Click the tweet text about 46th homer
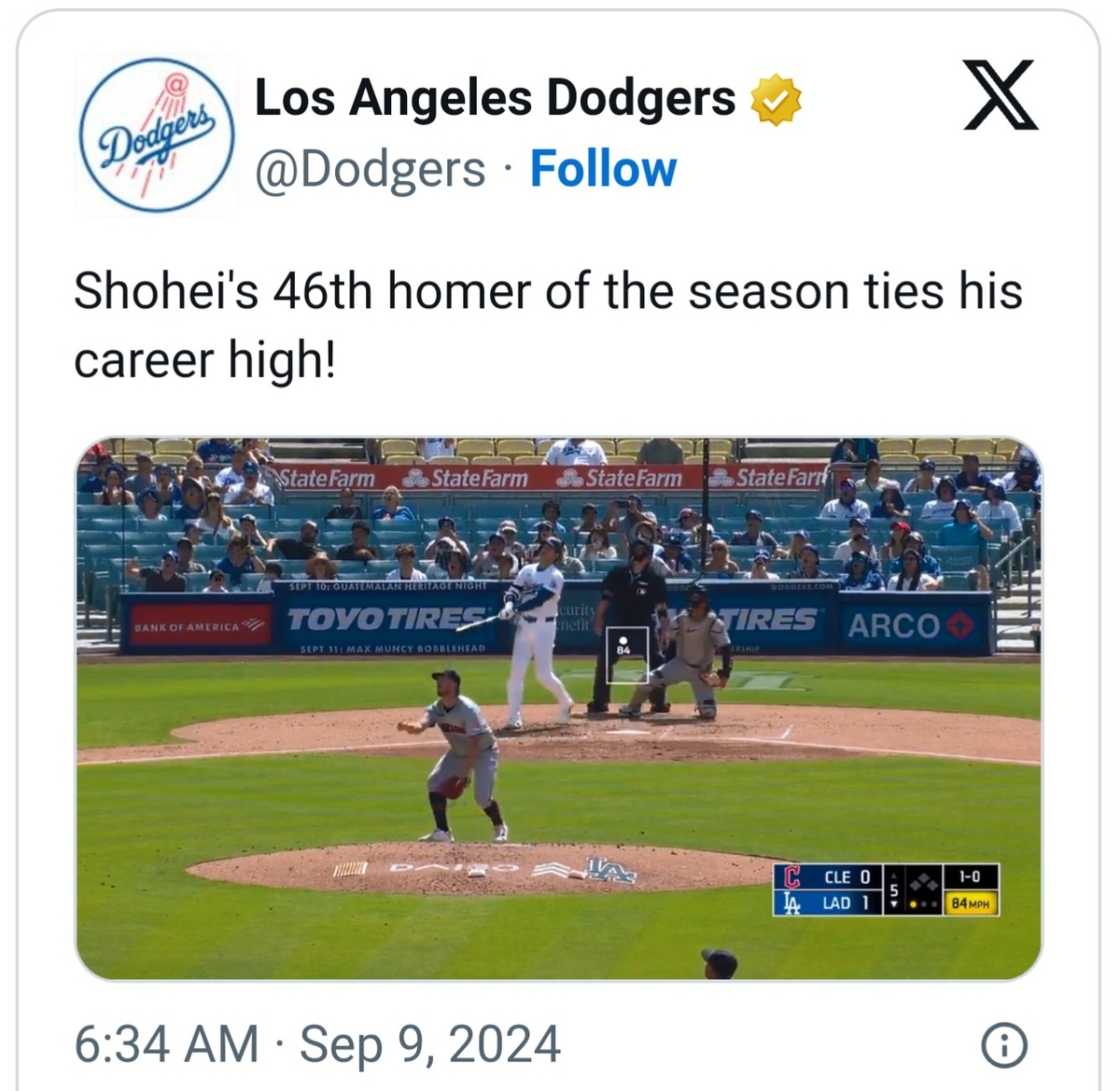The height and width of the screenshot is (1091, 1120). tap(548, 325)
